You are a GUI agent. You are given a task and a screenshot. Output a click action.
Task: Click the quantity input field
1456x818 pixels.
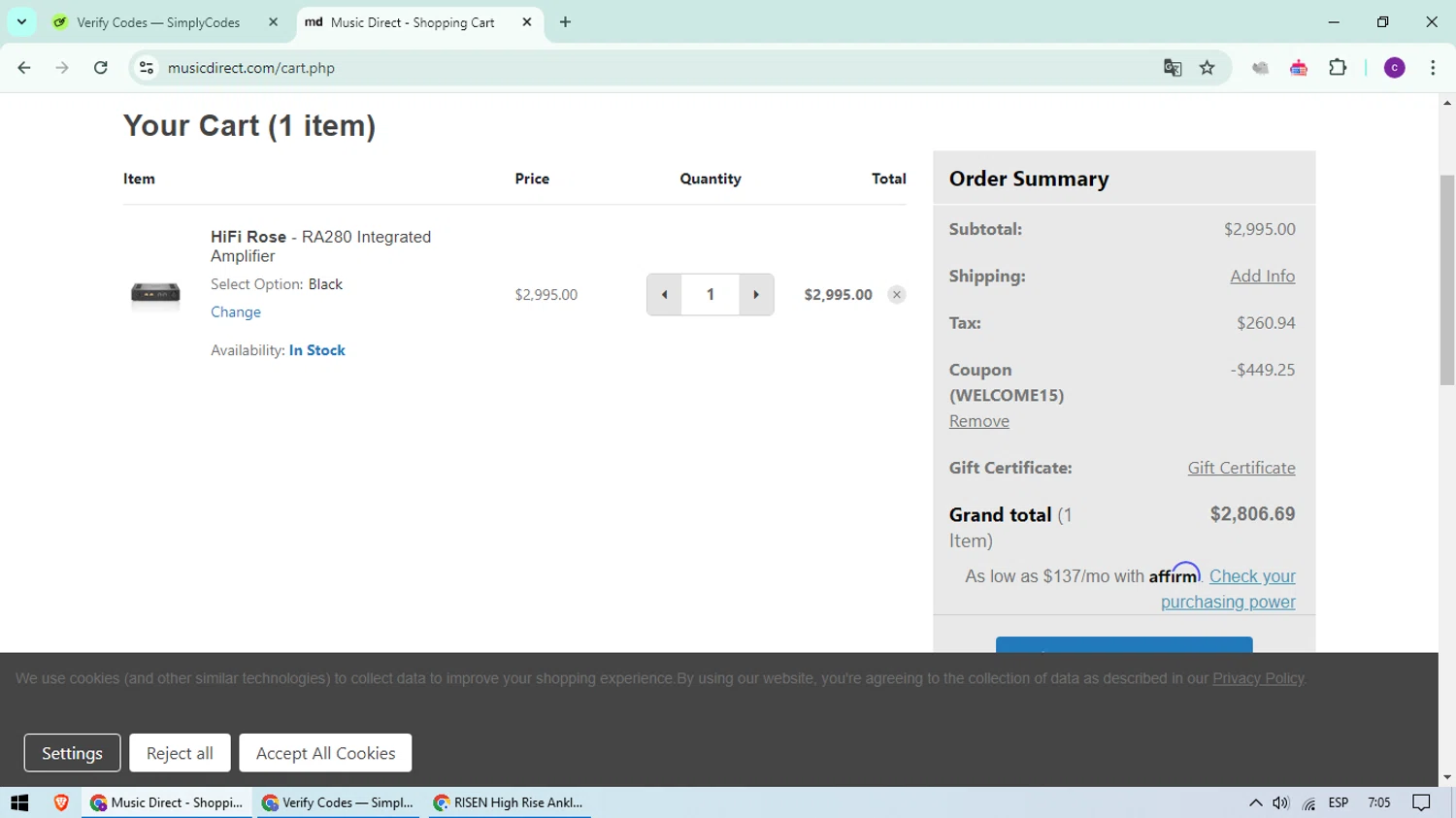point(711,295)
